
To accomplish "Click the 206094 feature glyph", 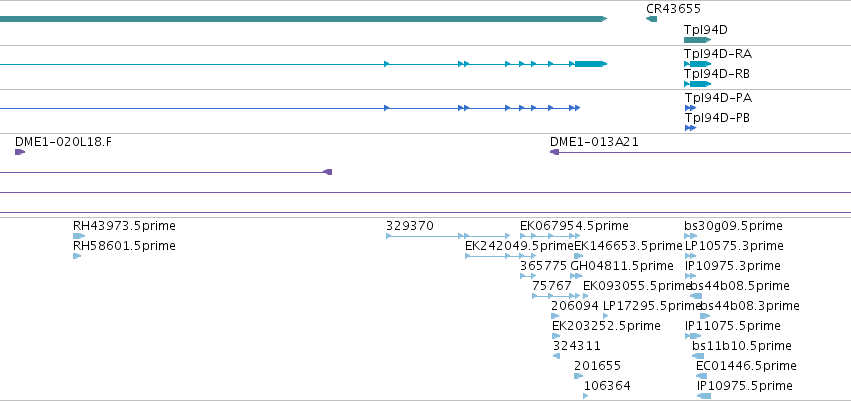I will 555,316.
